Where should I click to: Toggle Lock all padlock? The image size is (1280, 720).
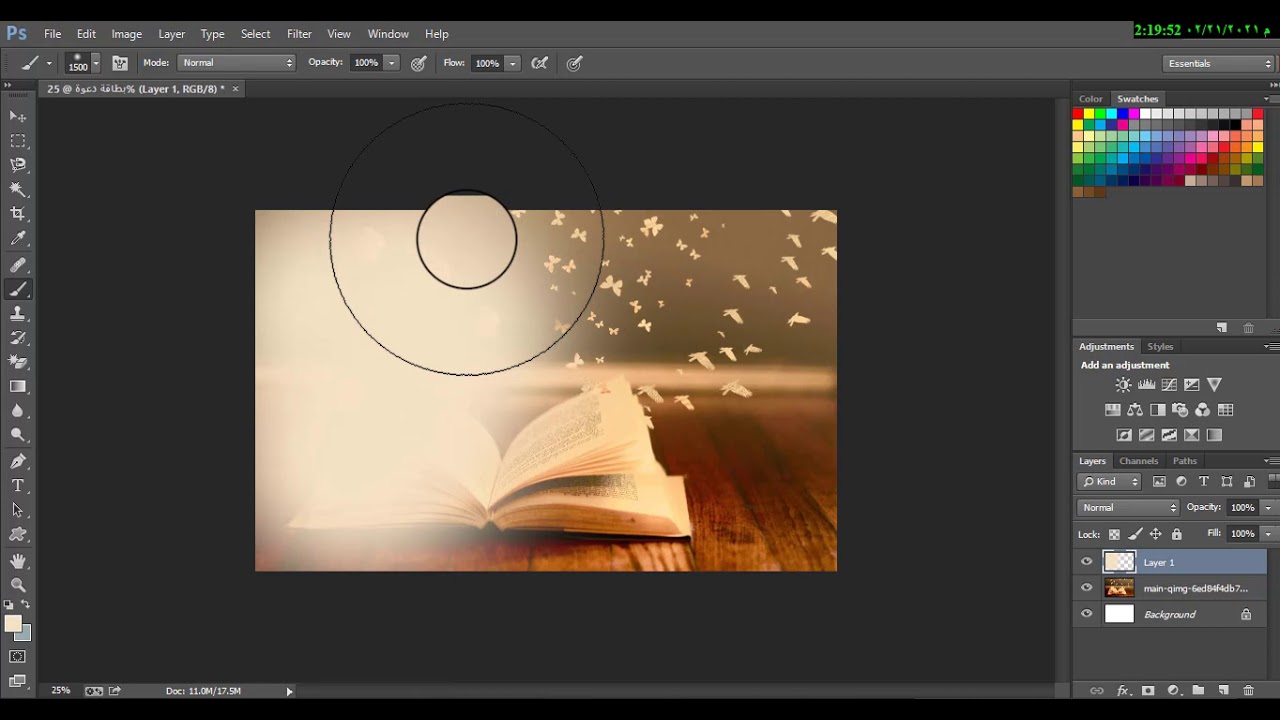point(1177,534)
